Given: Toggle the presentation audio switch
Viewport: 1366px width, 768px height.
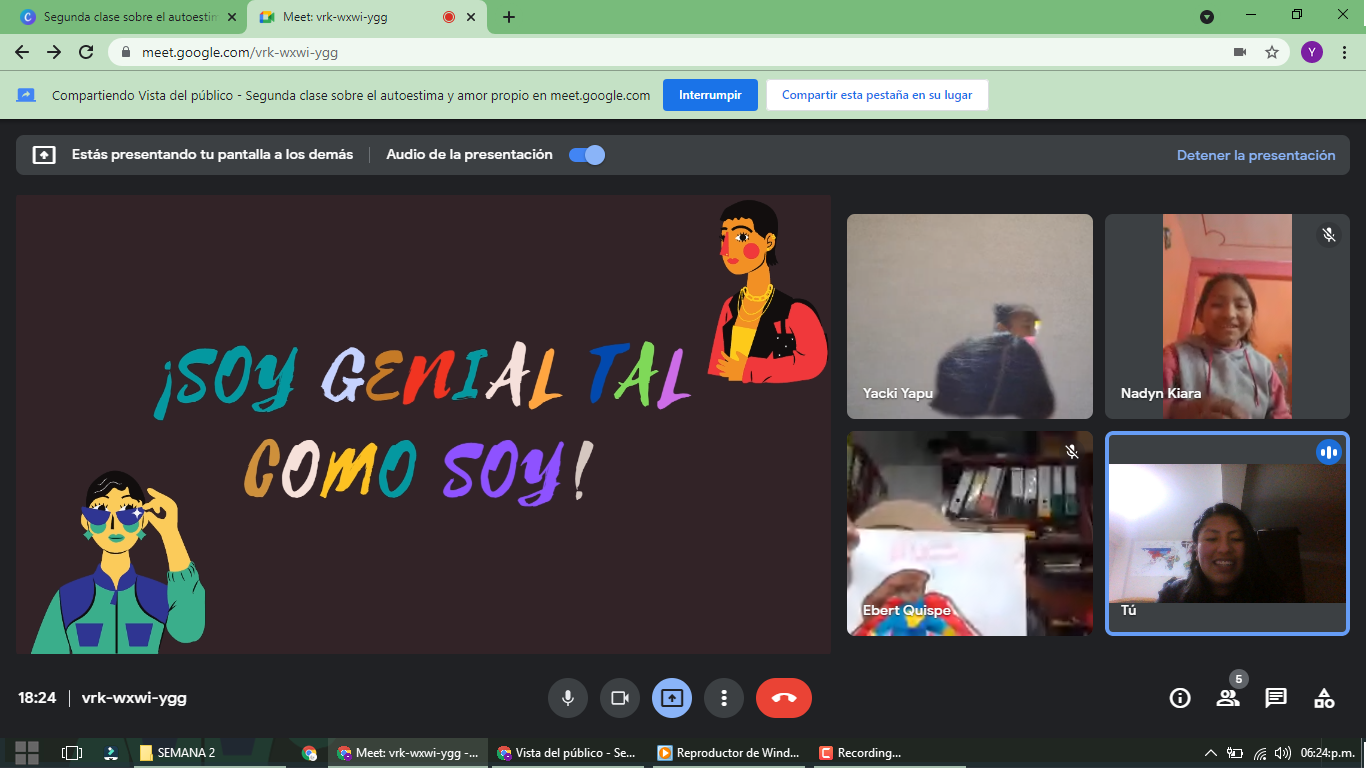Looking at the screenshot, I should [x=587, y=155].
